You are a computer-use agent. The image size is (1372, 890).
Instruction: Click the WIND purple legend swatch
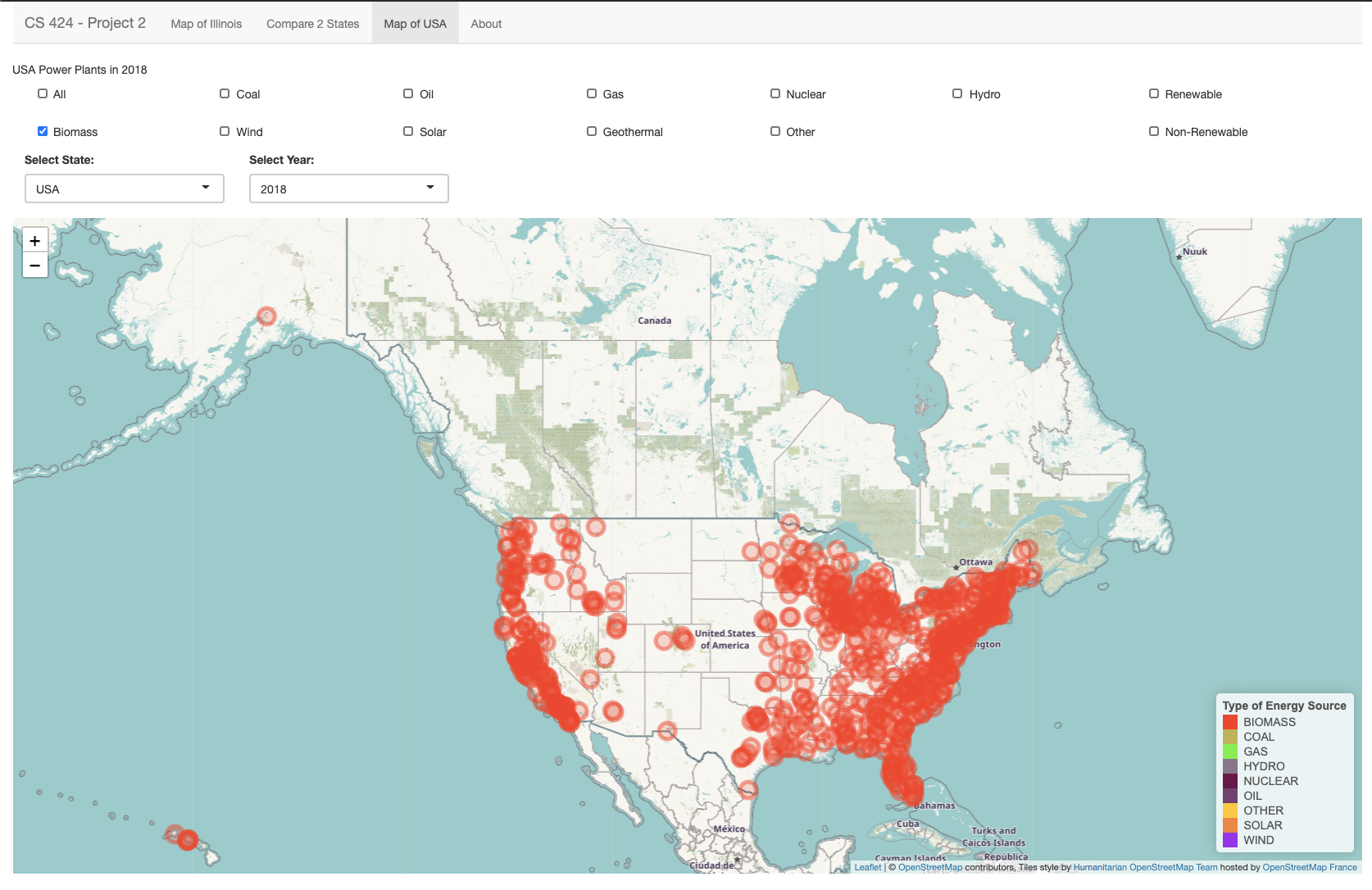click(1230, 840)
